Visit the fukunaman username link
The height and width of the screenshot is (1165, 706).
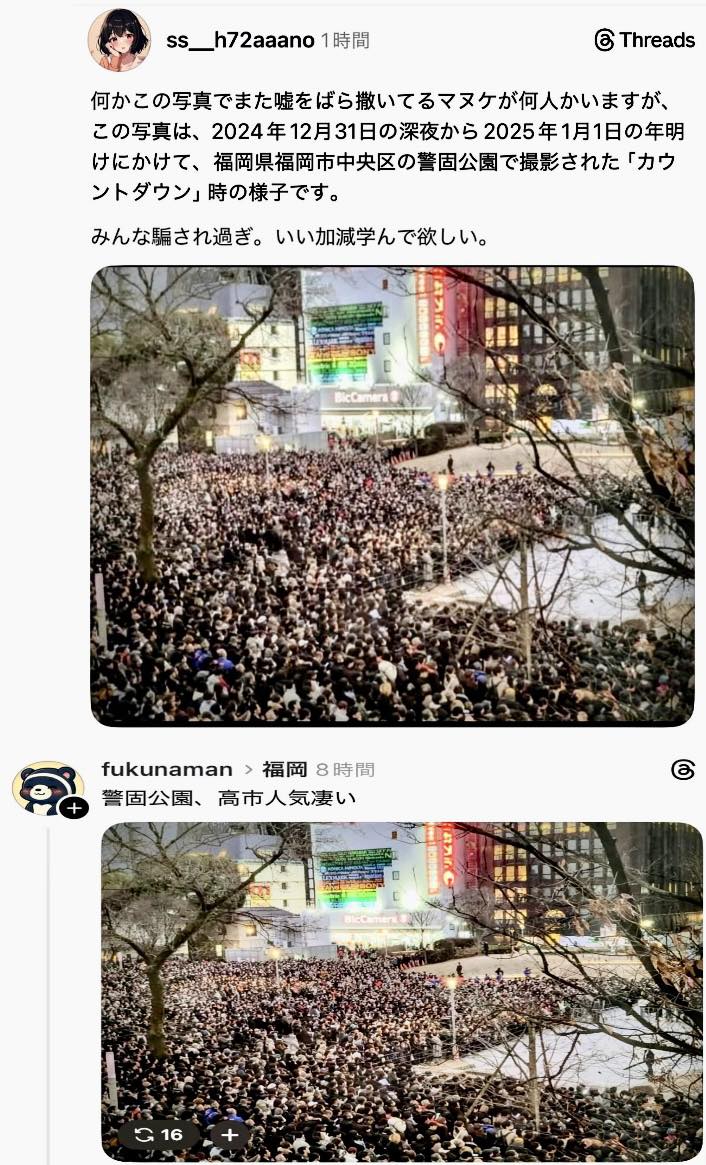click(167, 769)
